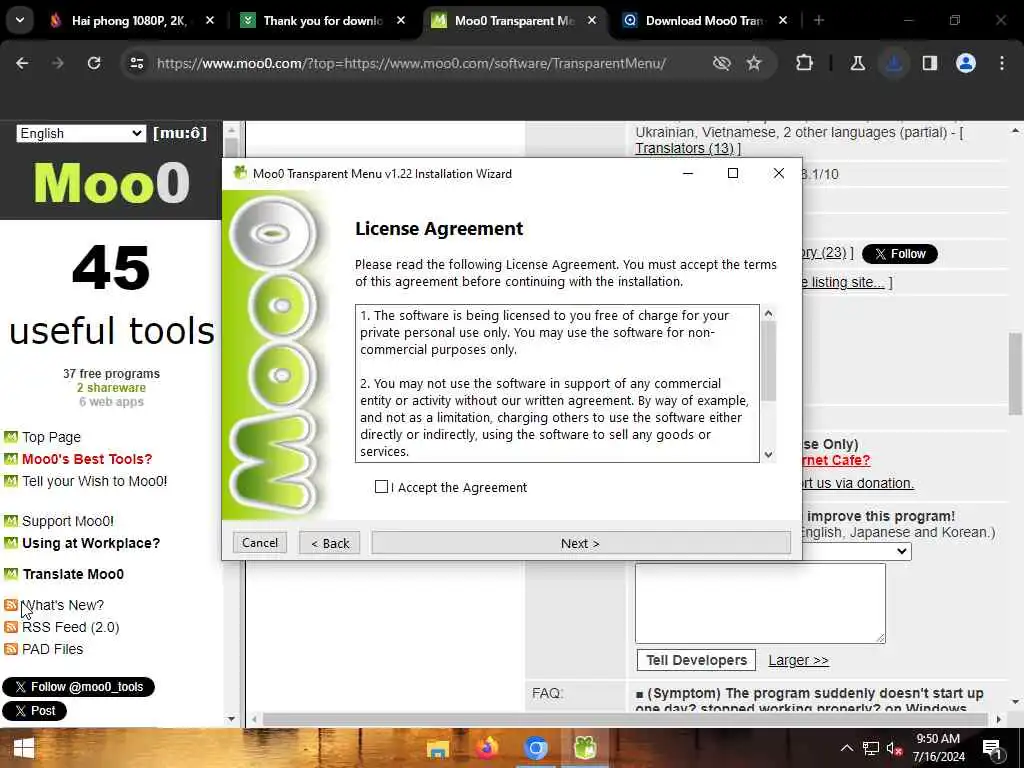Open the Translators (13) link
This screenshot has height=768, width=1024.
pyautogui.click(x=684, y=148)
